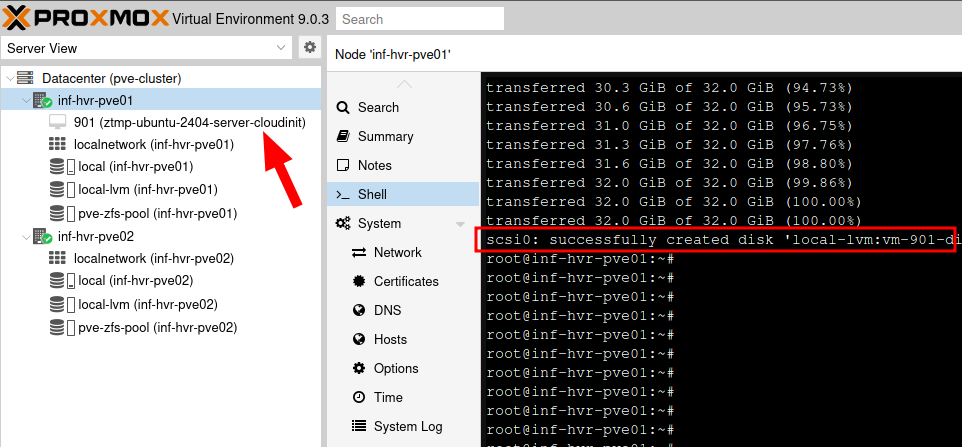Screen dimensions: 962x447
Task: Select pve-zfs-pool (inf-hvr-pve01) storage
Action: (158, 213)
